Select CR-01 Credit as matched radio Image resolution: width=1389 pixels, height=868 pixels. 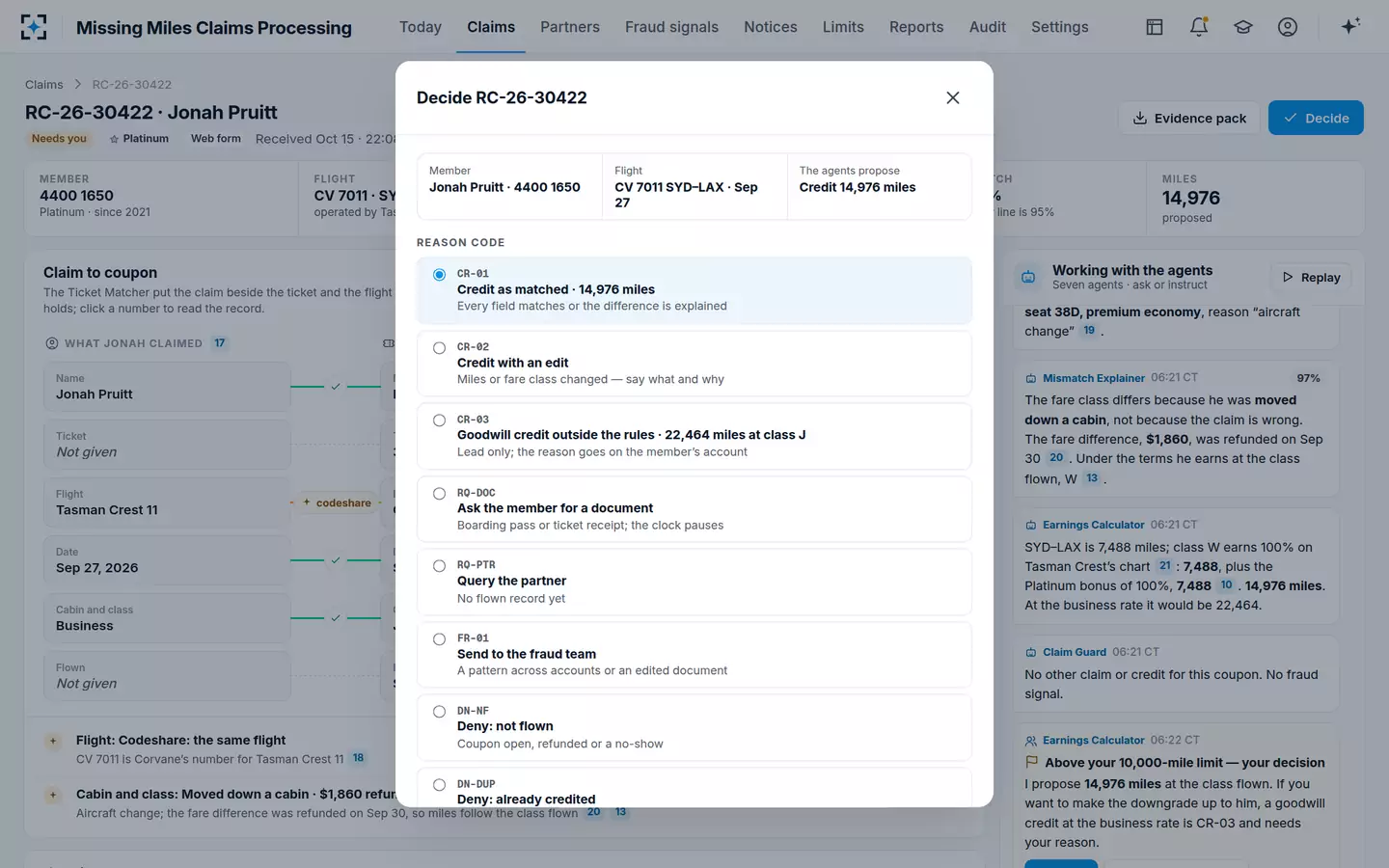pyautogui.click(x=439, y=275)
